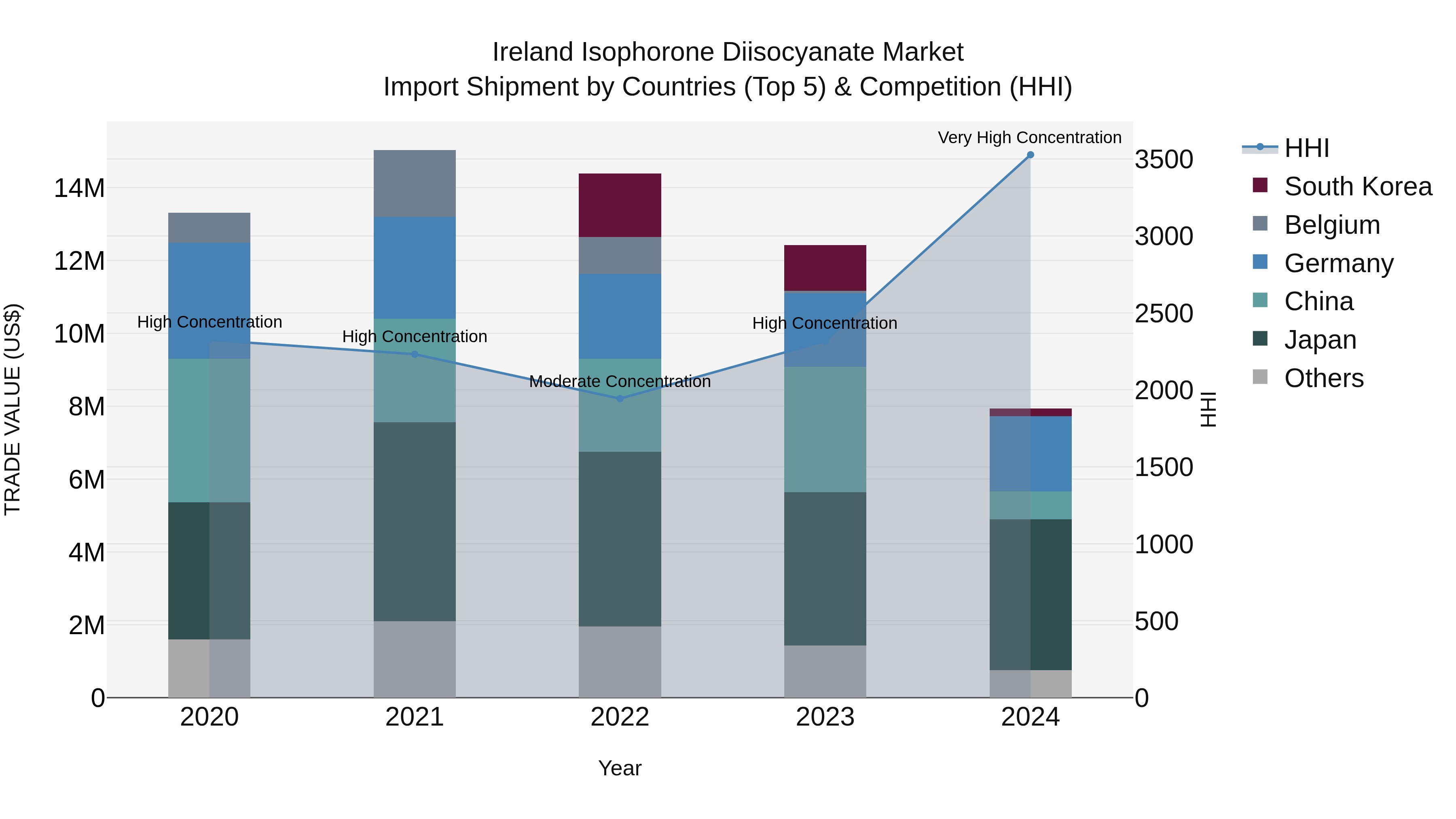Image resolution: width=1456 pixels, height=819 pixels.
Task: Click the 2022 Others bar segment
Action: coord(620,662)
